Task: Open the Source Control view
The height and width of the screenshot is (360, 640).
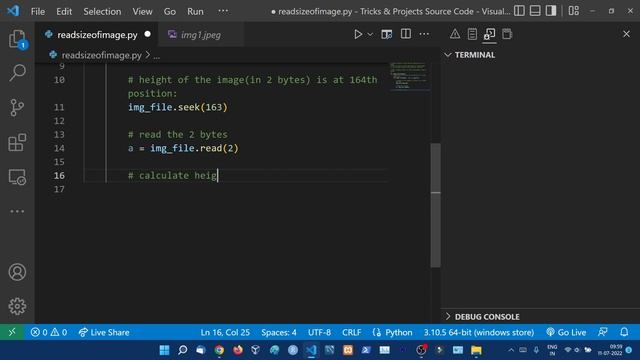Action: 17,108
